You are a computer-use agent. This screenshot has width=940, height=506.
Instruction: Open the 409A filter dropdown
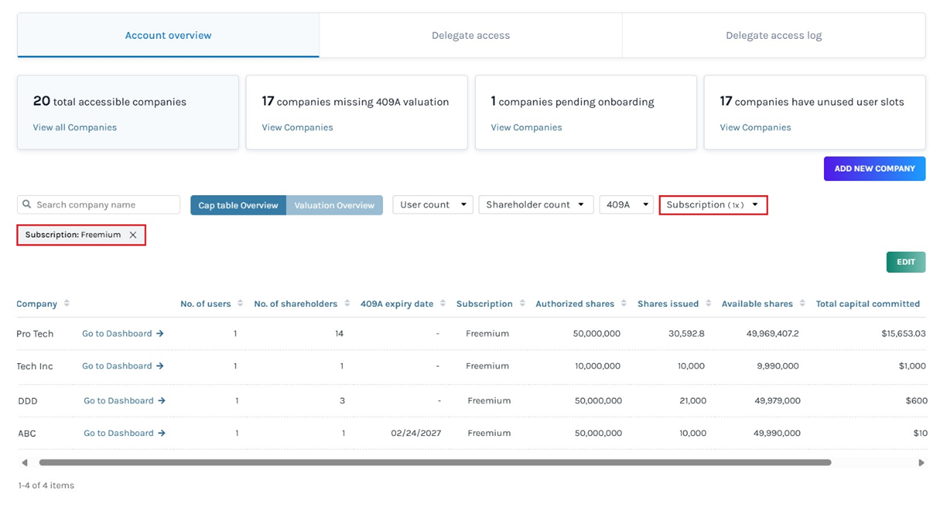(x=625, y=205)
